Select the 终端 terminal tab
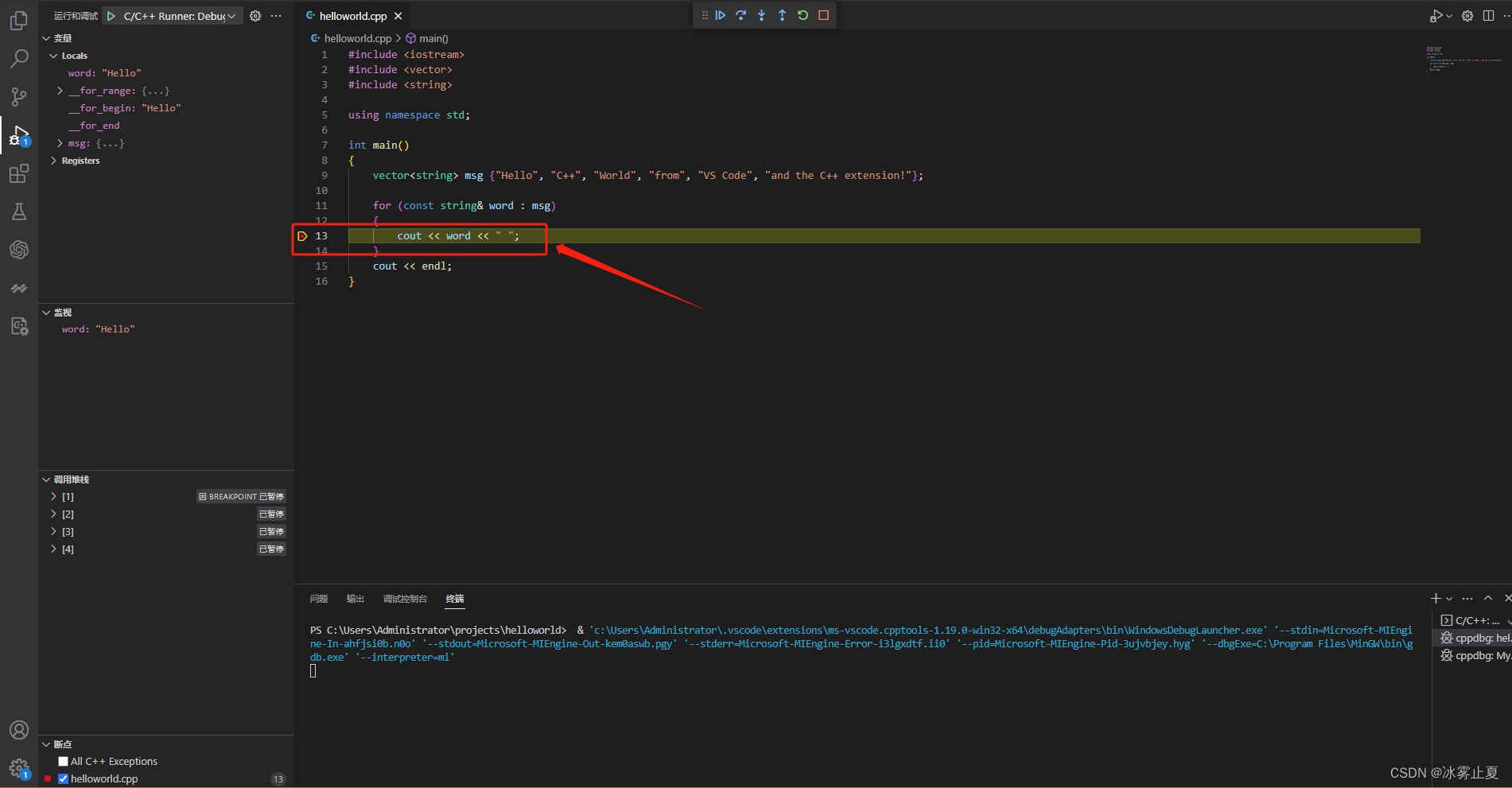1512x788 pixels. 455,599
